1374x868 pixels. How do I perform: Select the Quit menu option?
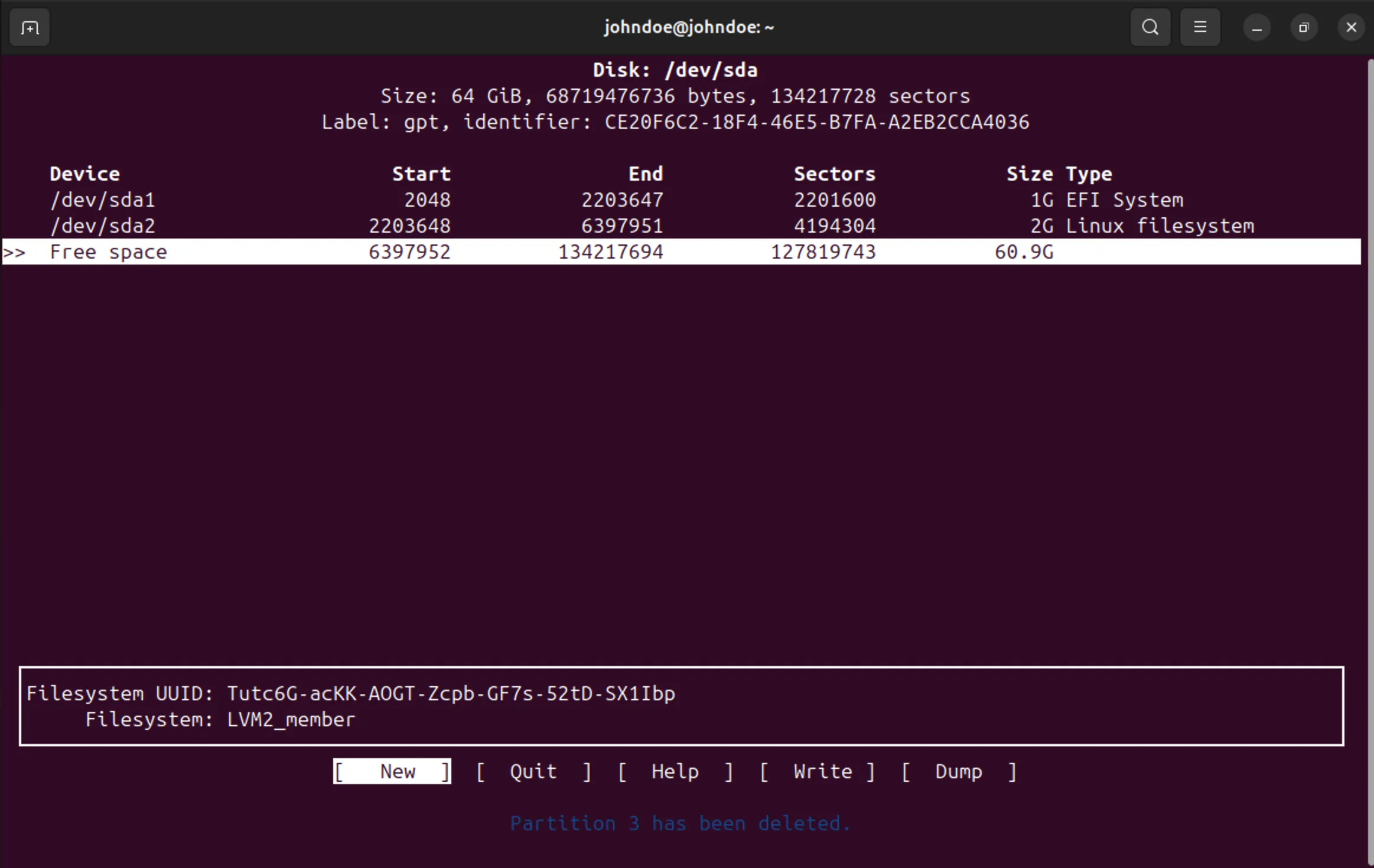(x=533, y=771)
